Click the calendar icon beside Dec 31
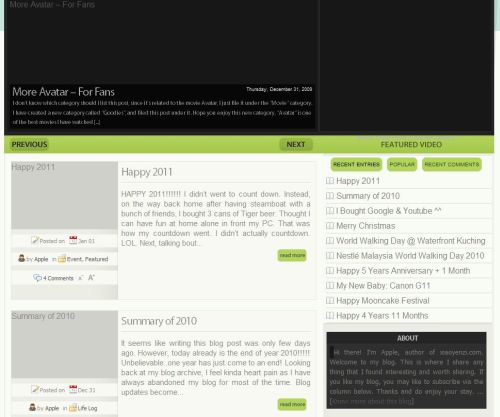 73,389
